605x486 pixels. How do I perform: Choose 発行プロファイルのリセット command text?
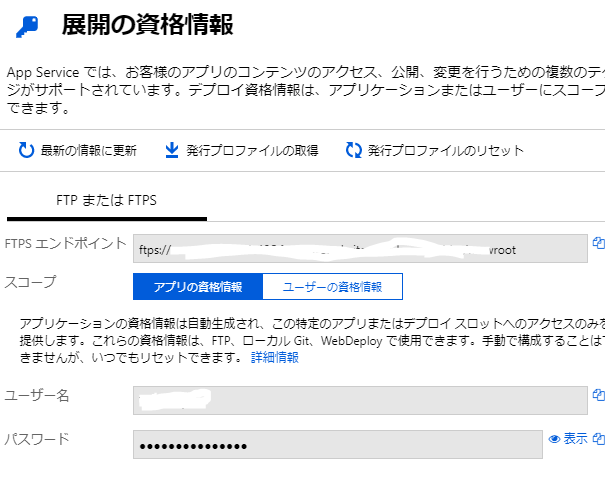point(446,150)
